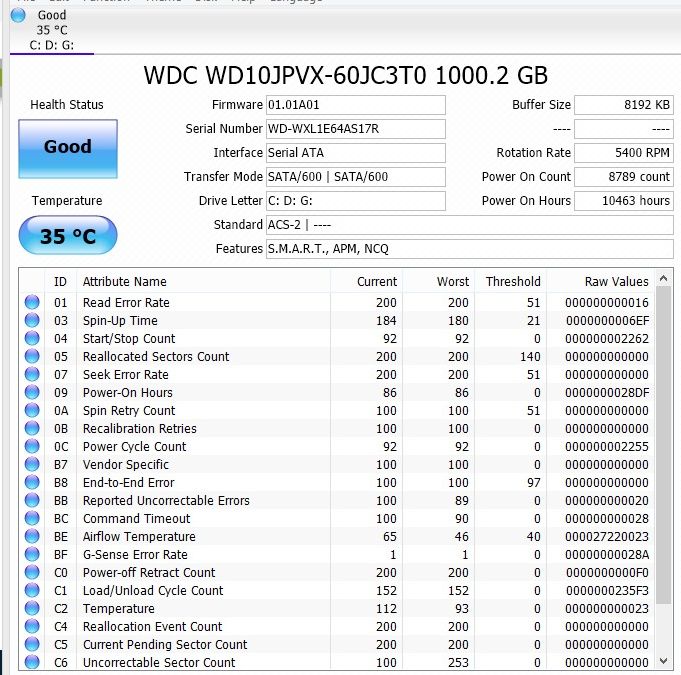Click the Firmware field 01.01A01

pyautogui.click(x=356, y=105)
